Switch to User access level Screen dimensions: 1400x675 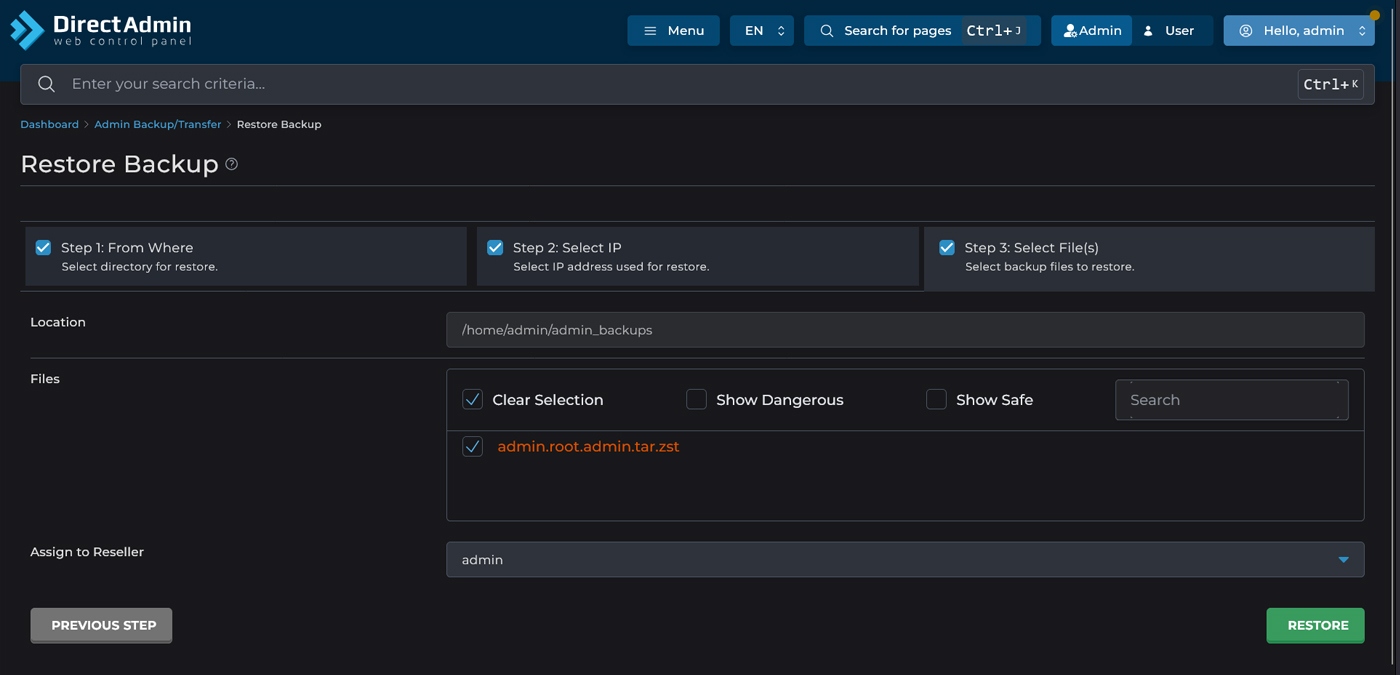click(1169, 31)
